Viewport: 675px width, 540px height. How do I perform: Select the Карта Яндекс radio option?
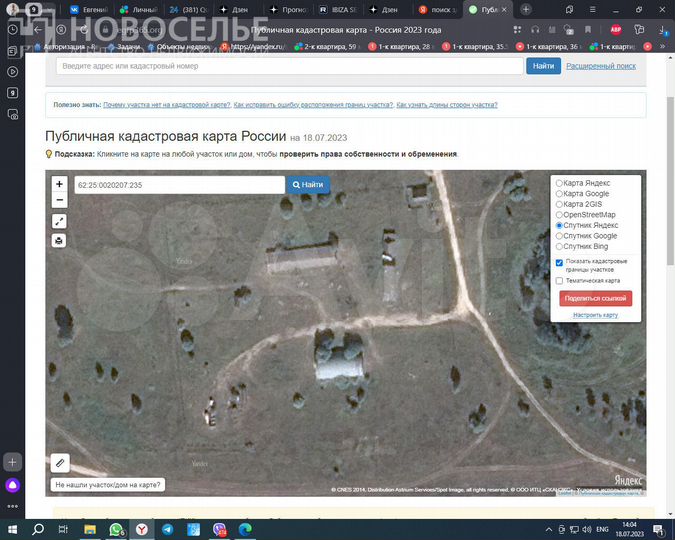click(x=559, y=183)
